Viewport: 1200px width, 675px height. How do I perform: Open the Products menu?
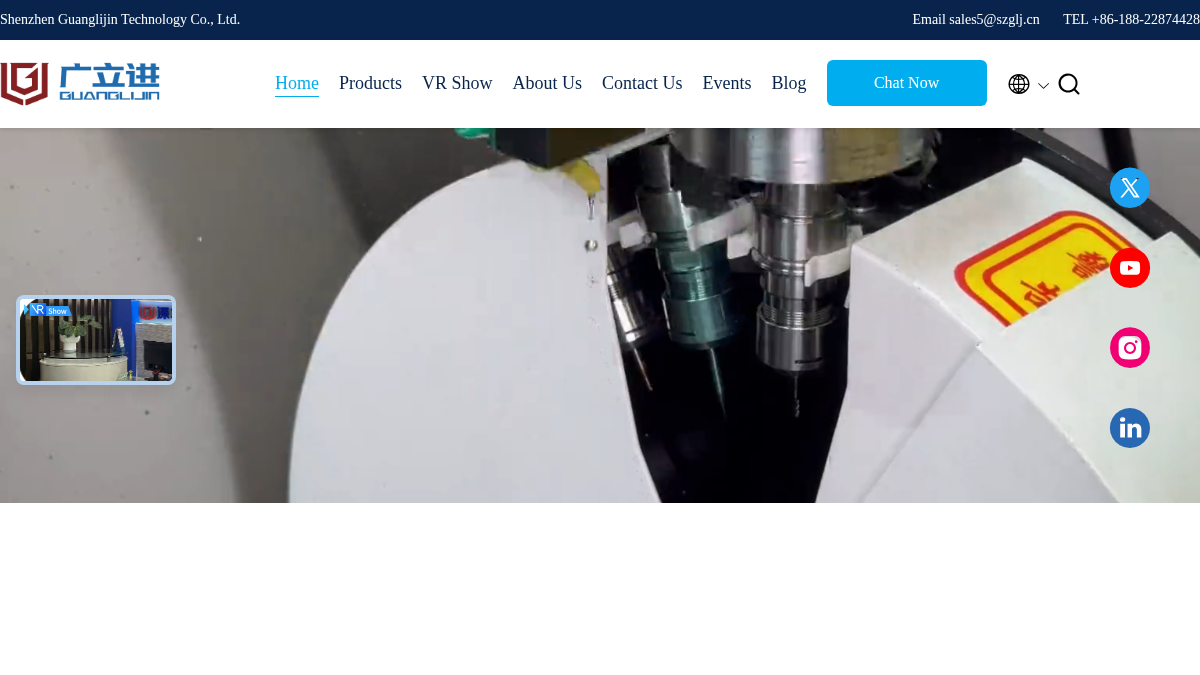370,84
